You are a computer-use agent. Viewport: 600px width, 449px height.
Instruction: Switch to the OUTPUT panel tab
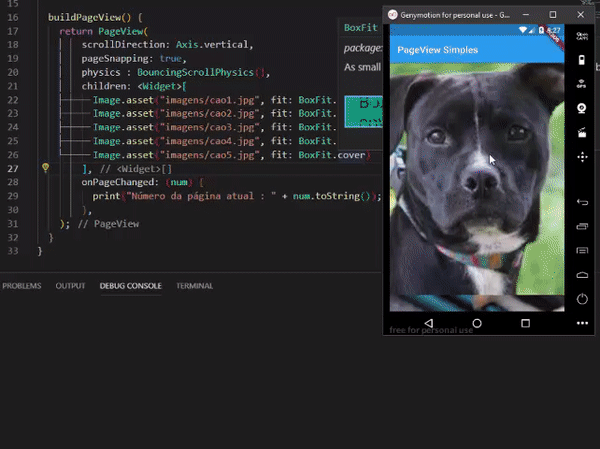click(70, 286)
